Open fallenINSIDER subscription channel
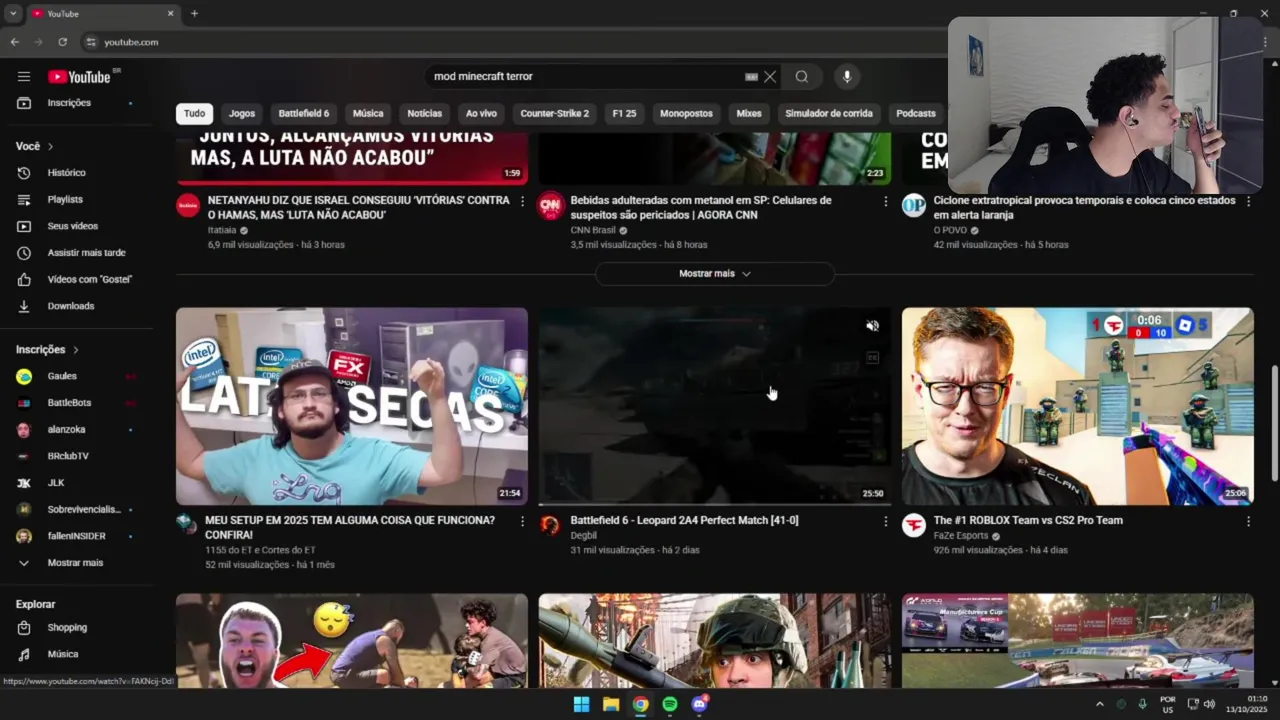 (78, 536)
